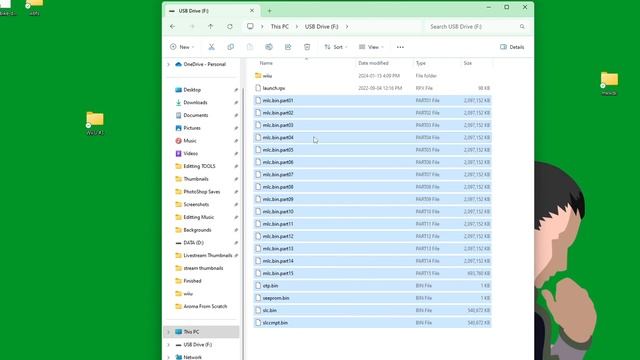
Task: Refresh the USB Drive folder view
Action: tap(230, 27)
